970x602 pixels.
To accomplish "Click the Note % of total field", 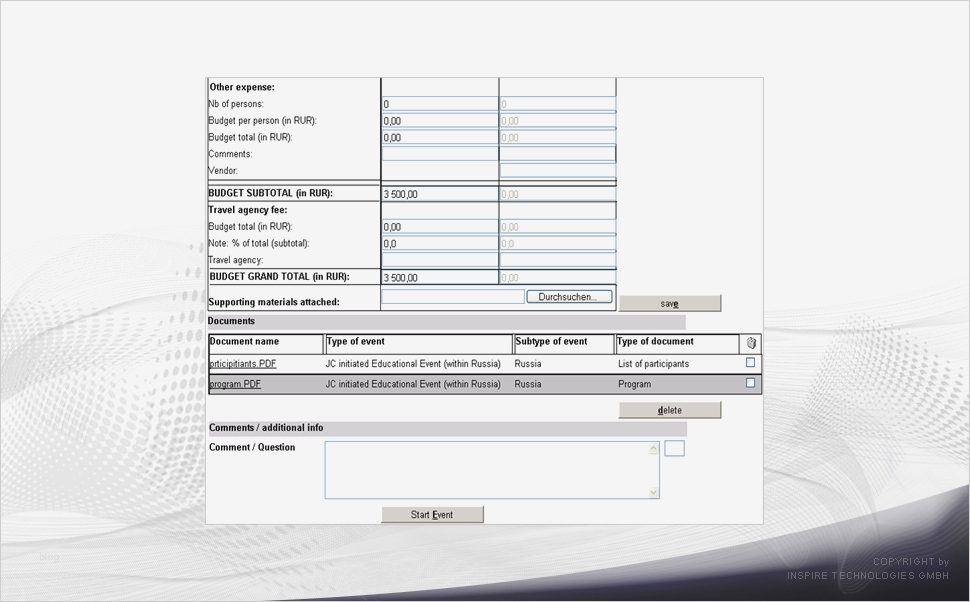I will tap(440, 244).
